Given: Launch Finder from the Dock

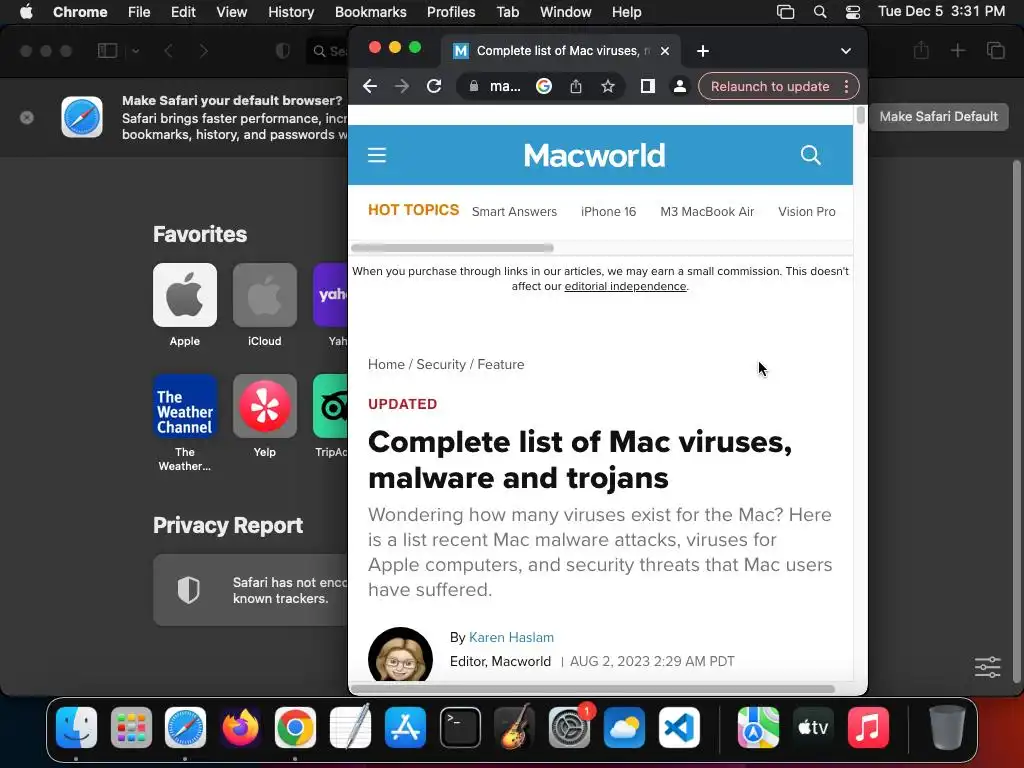Looking at the screenshot, I should [x=76, y=727].
